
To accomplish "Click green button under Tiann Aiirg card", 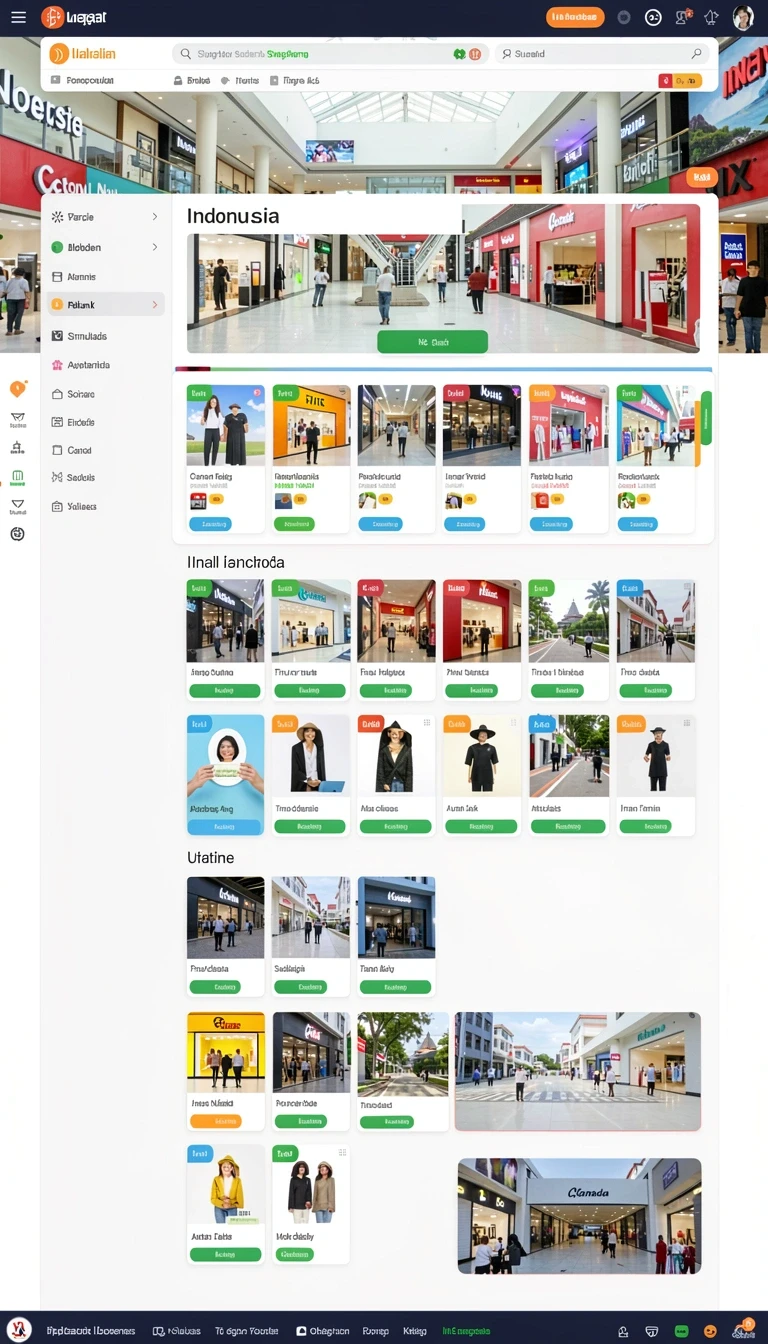I will coord(396,987).
